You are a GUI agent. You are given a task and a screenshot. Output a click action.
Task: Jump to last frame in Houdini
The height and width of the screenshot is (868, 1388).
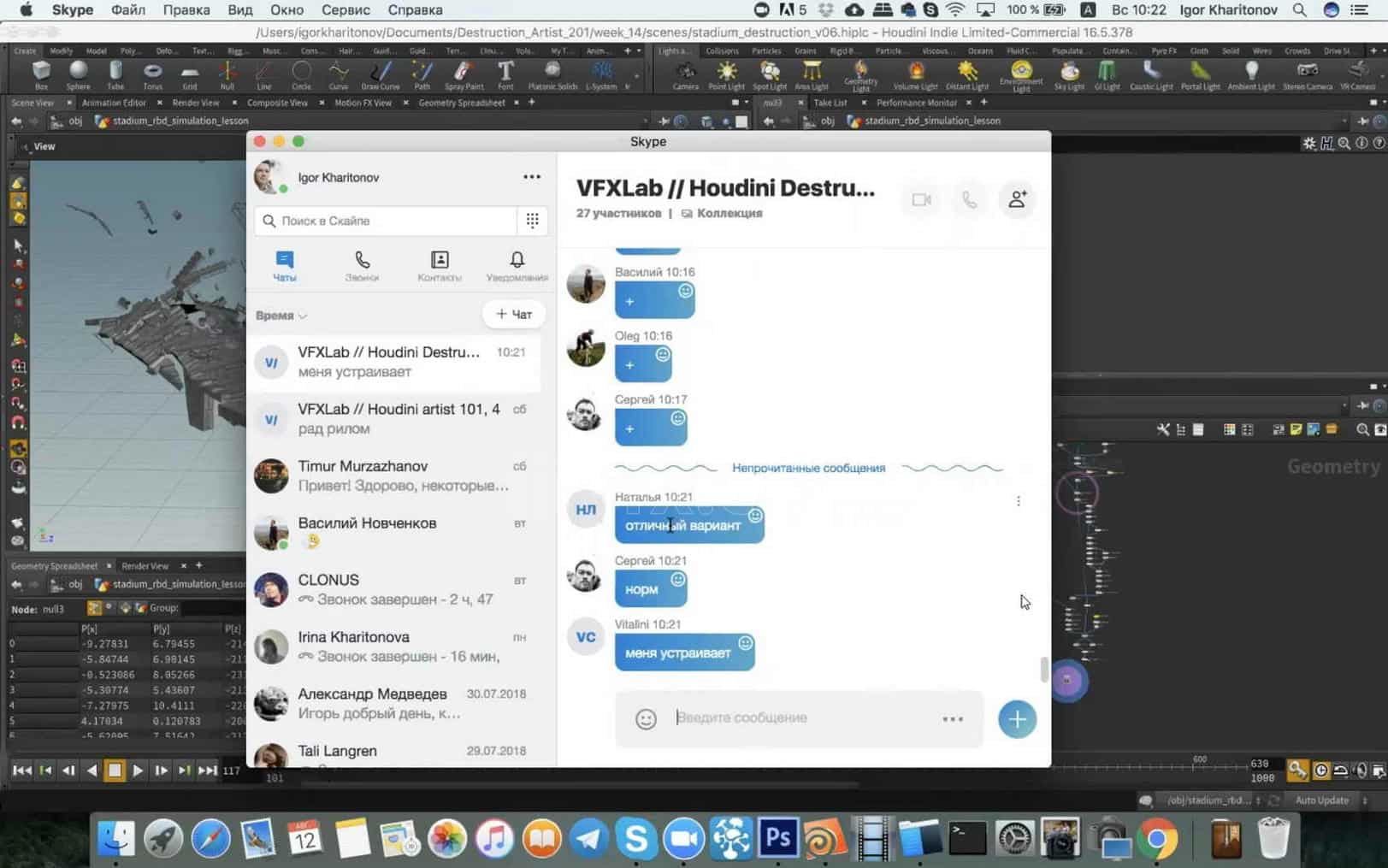coord(208,771)
